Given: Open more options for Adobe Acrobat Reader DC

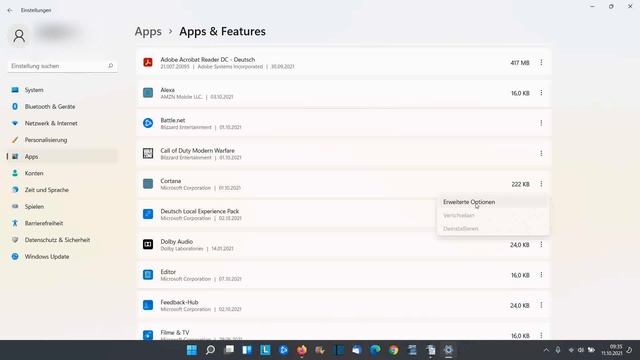Looking at the screenshot, I should (x=541, y=62).
